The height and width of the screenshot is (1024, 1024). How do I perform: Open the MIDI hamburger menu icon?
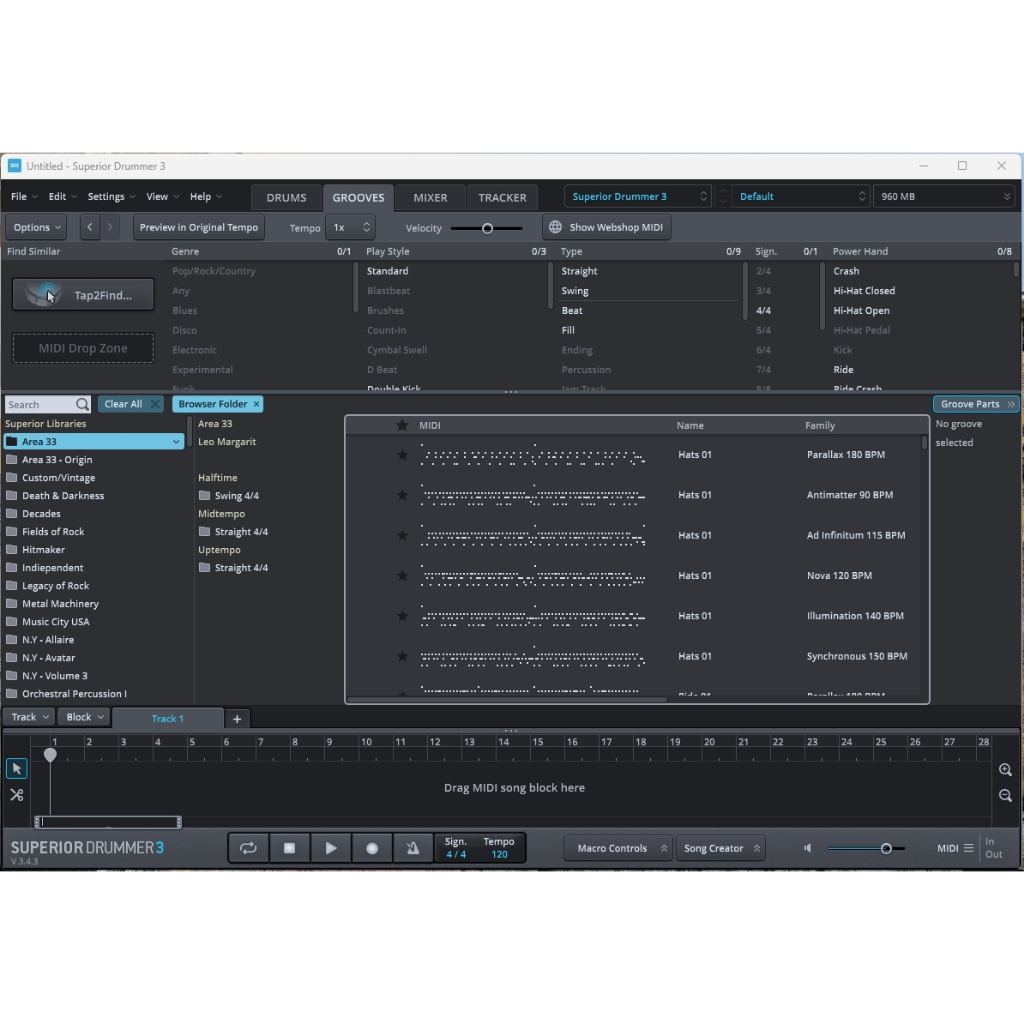968,848
